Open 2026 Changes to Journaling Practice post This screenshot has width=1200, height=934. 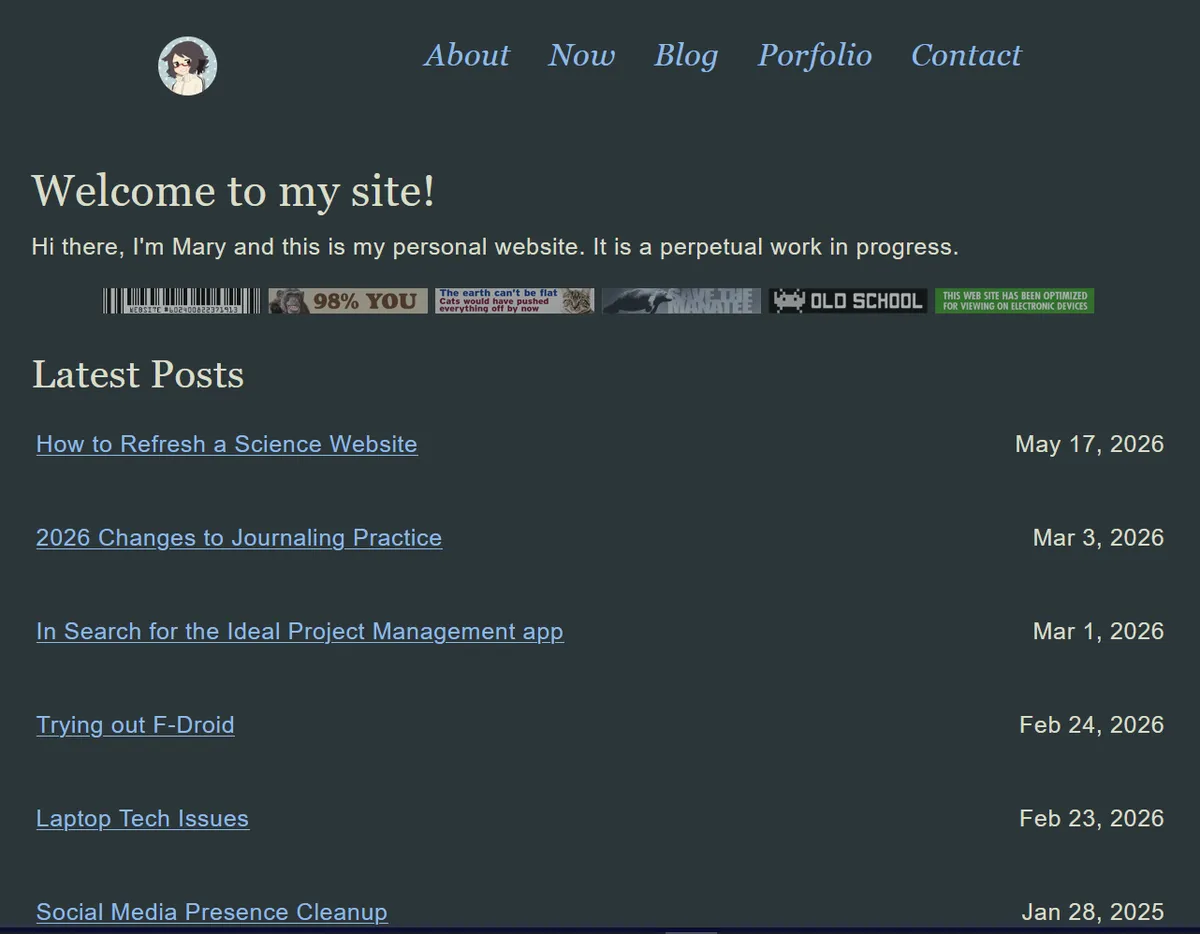pos(239,538)
